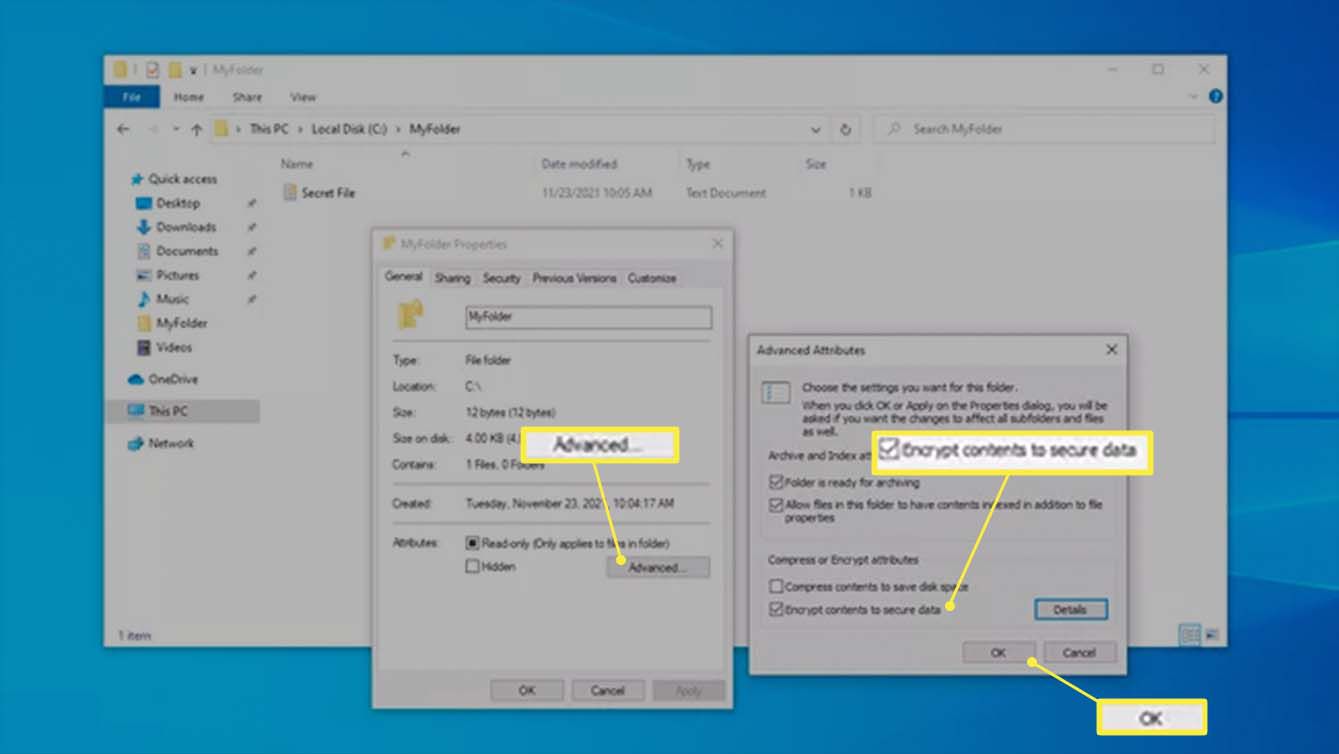This screenshot has width=1339, height=754.
Task: Toggle the Hidden attribute checkbox
Action: point(473,567)
